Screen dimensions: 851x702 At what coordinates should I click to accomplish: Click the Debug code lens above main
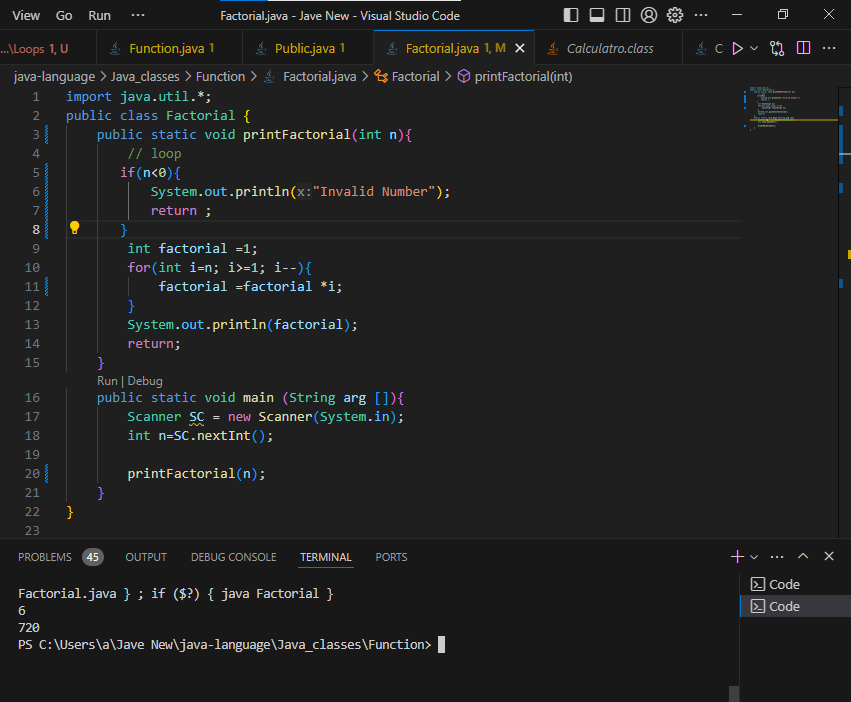145,381
